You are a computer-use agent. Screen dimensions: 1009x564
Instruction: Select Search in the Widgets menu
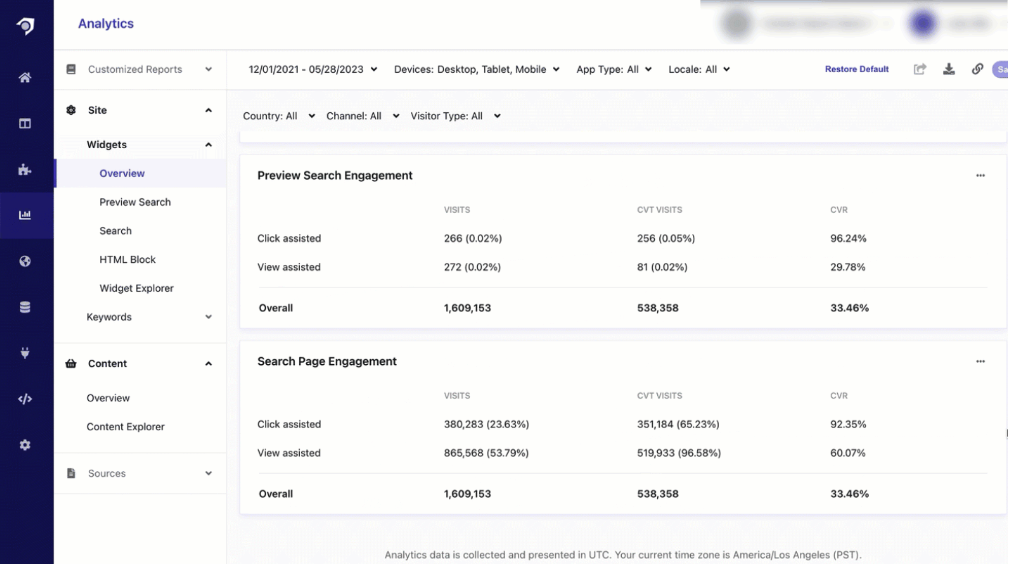point(115,230)
